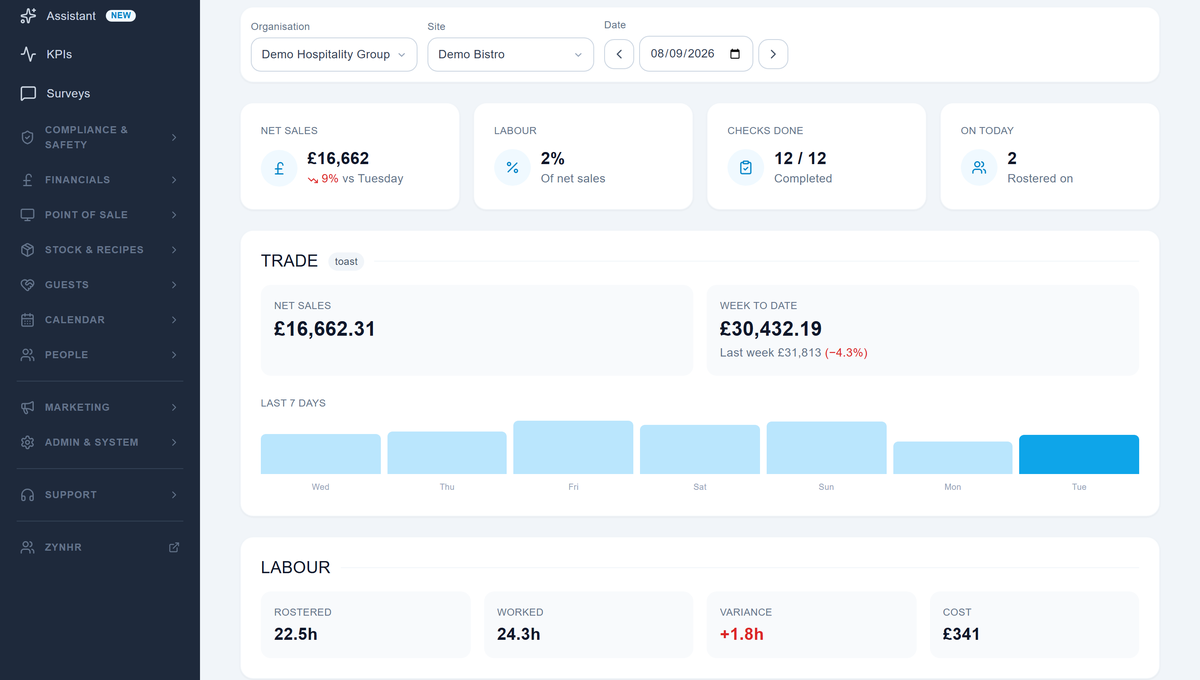Image resolution: width=1200 pixels, height=680 pixels.
Task: Click the Checks Done clipboard icon
Action: pyautogui.click(x=746, y=168)
